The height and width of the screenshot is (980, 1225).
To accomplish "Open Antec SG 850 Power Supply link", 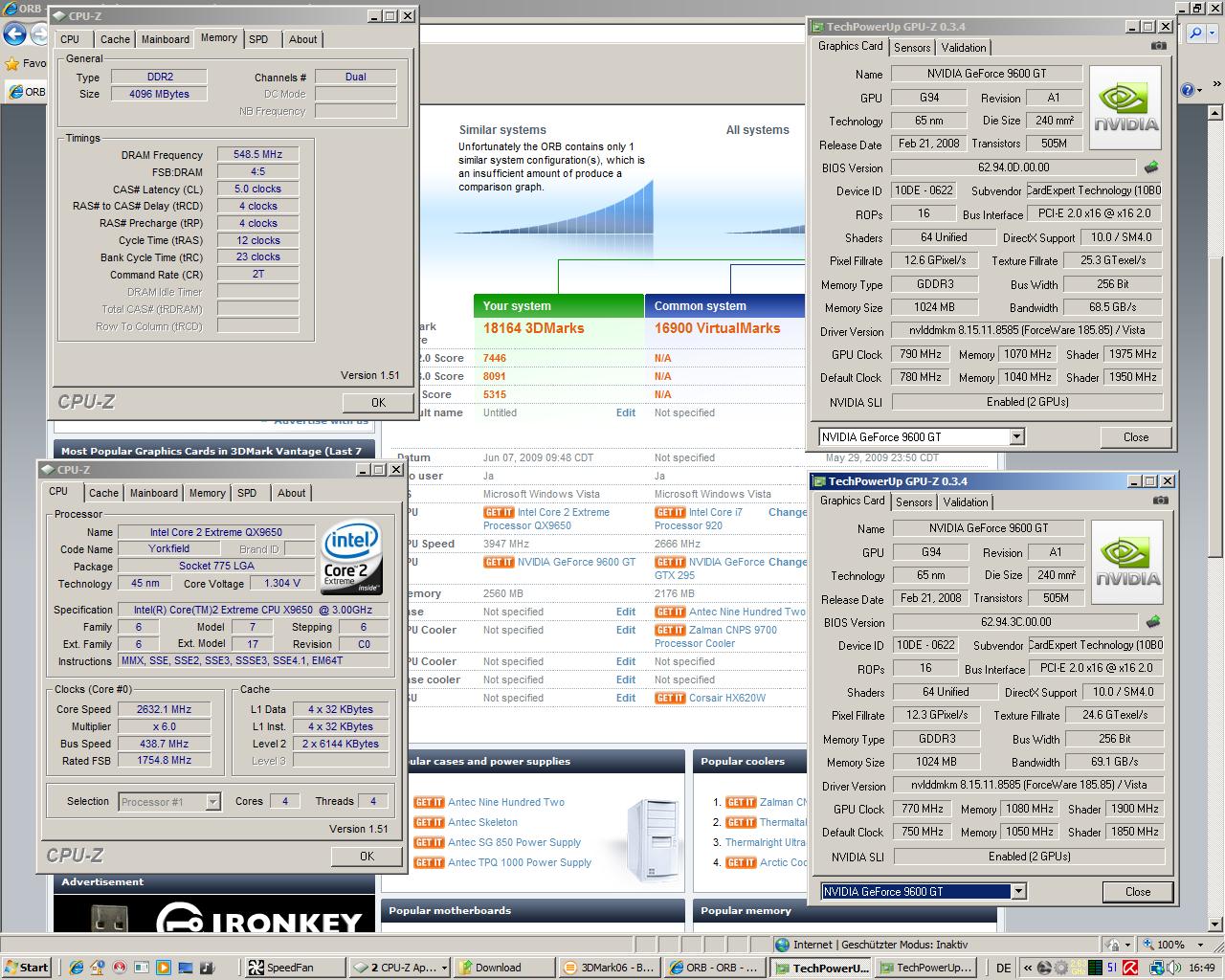I will [x=515, y=843].
